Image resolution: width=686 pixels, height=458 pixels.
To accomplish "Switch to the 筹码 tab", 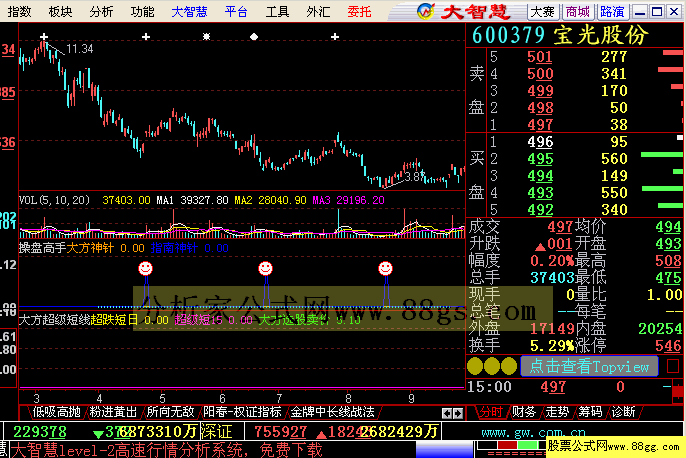I will point(591,412).
